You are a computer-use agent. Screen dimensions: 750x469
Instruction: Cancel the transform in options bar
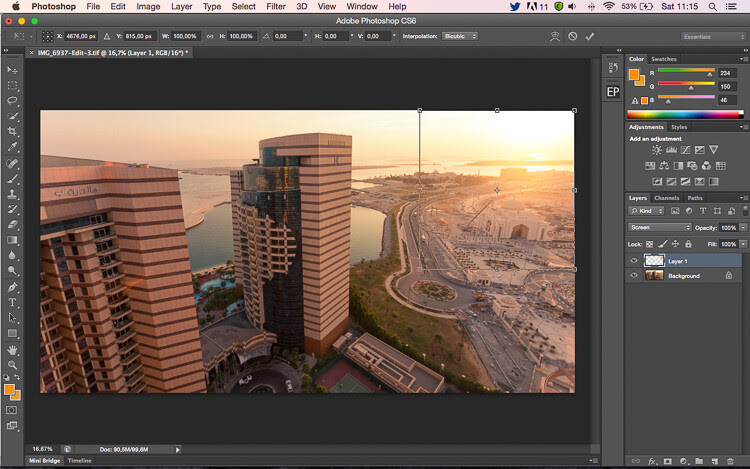click(572, 36)
